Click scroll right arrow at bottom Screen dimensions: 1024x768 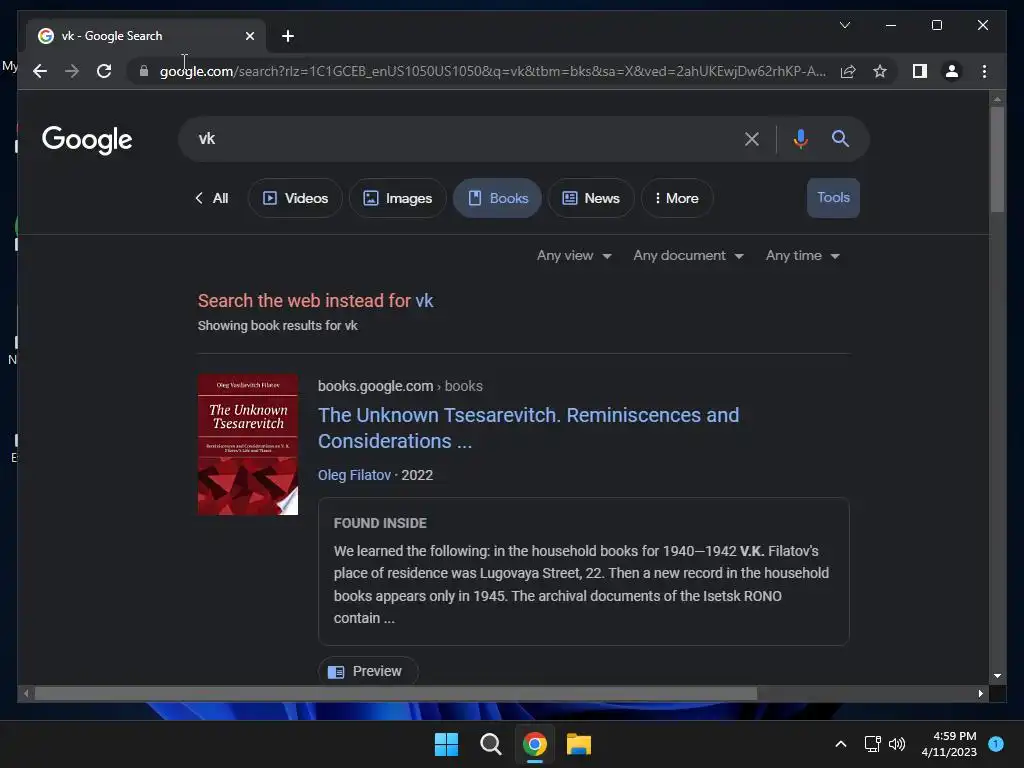point(980,694)
